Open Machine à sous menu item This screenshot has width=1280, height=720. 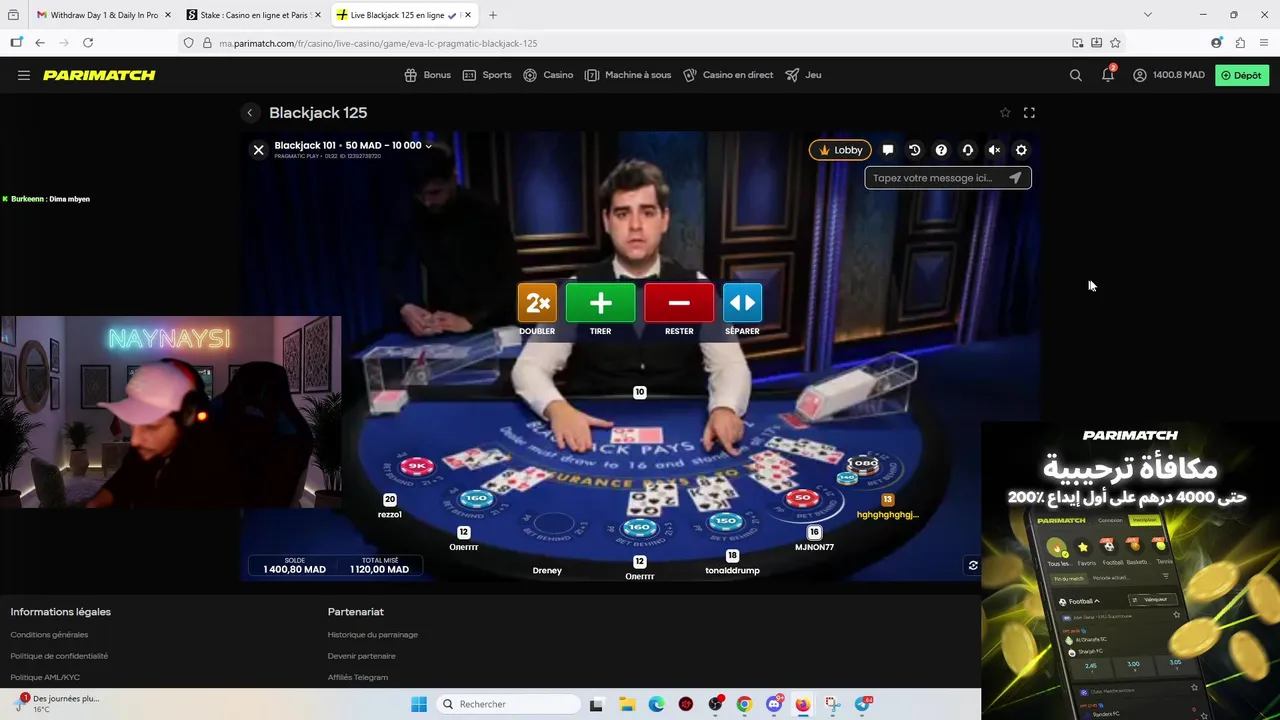pos(628,75)
